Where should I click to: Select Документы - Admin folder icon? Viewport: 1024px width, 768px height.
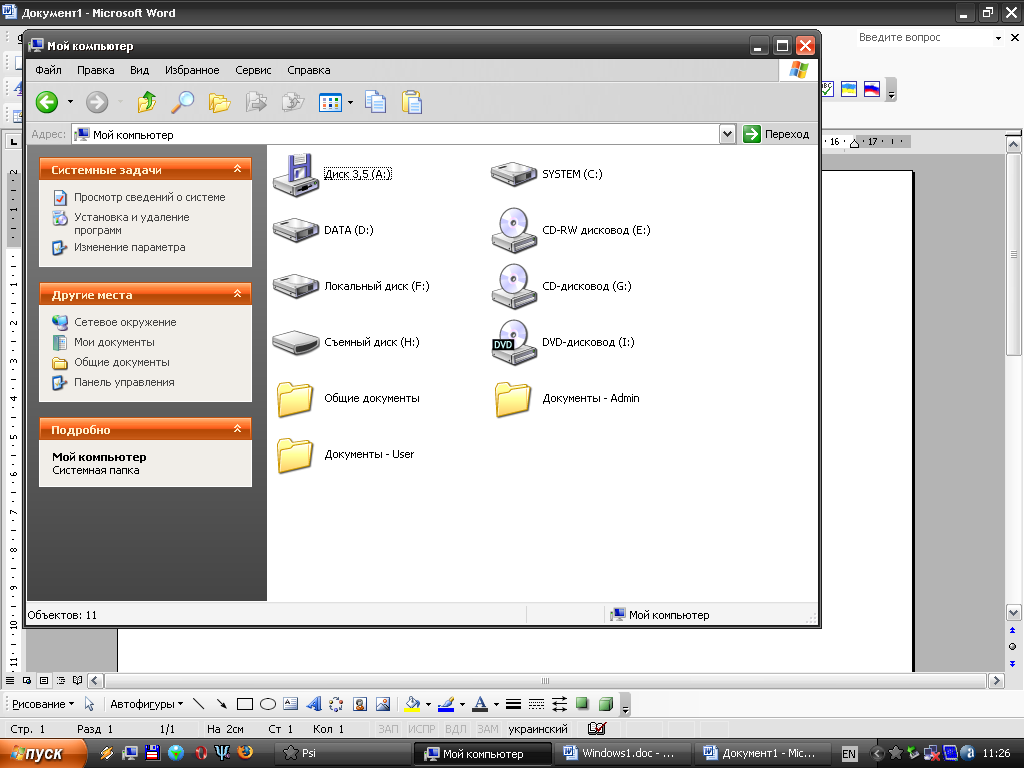pyautogui.click(x=513, y=398)
